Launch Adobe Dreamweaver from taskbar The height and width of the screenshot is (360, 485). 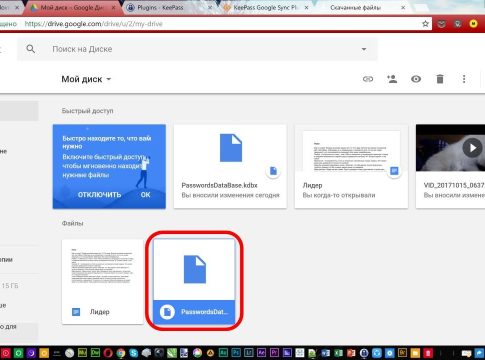95,353
